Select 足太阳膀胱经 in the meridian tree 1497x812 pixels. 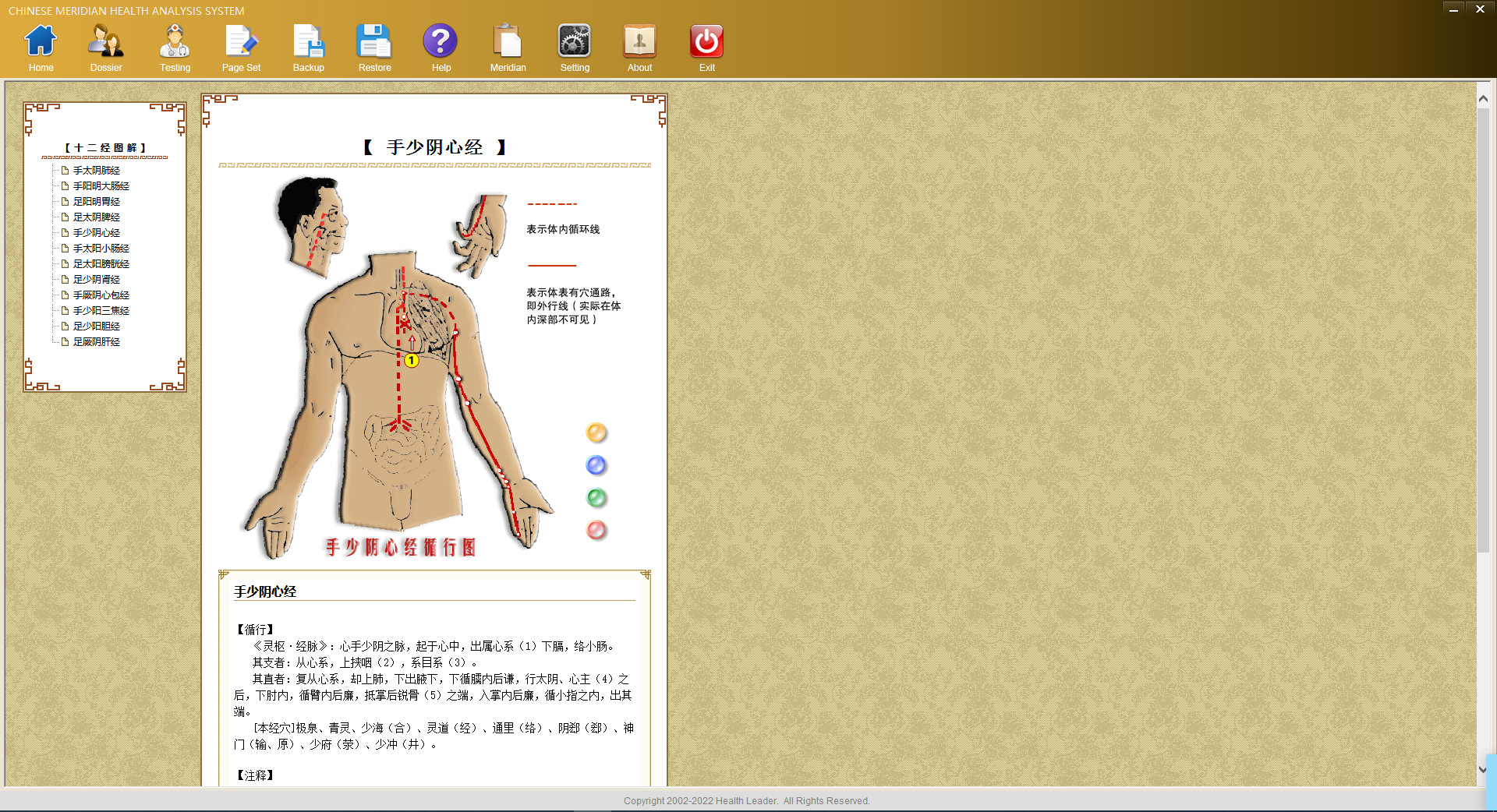pyautogui.click(x=101, y=263)
